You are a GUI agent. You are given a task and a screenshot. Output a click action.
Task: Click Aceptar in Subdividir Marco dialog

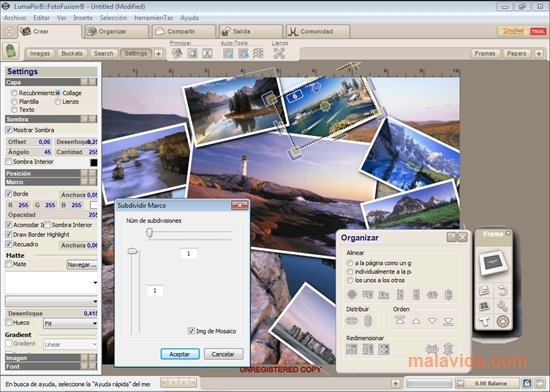[x=180, y=354]
